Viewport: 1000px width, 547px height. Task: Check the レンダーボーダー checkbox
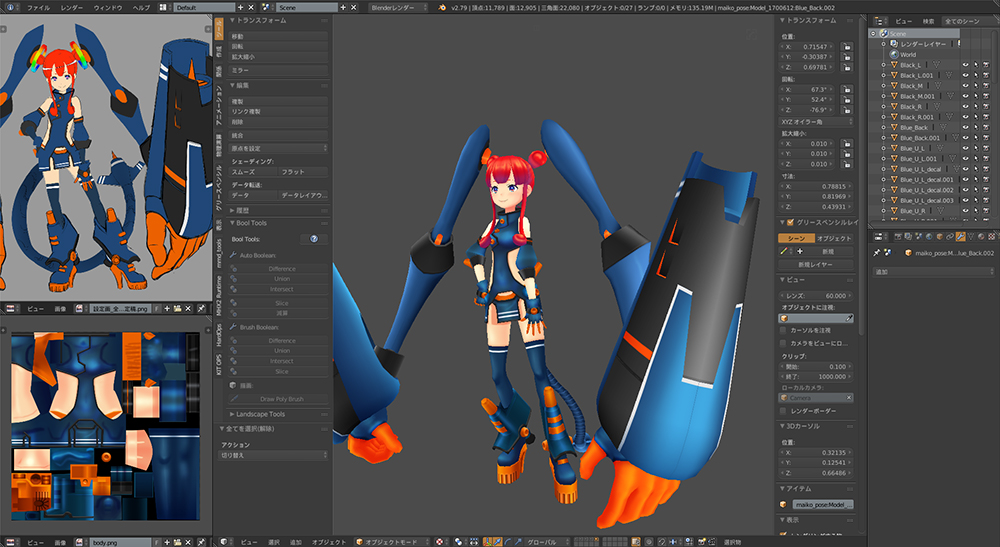(x=783, y=411)
